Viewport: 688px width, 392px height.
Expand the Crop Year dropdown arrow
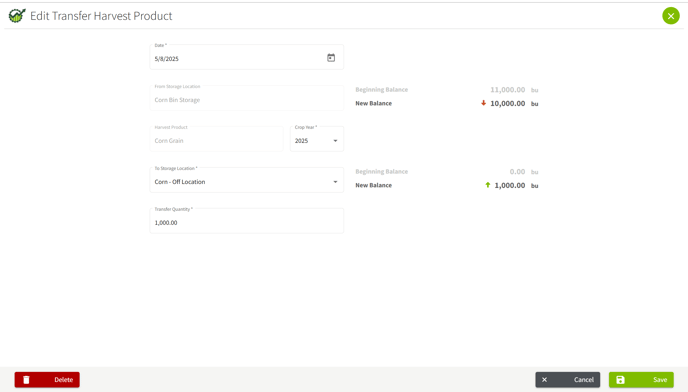pos(335,141)
